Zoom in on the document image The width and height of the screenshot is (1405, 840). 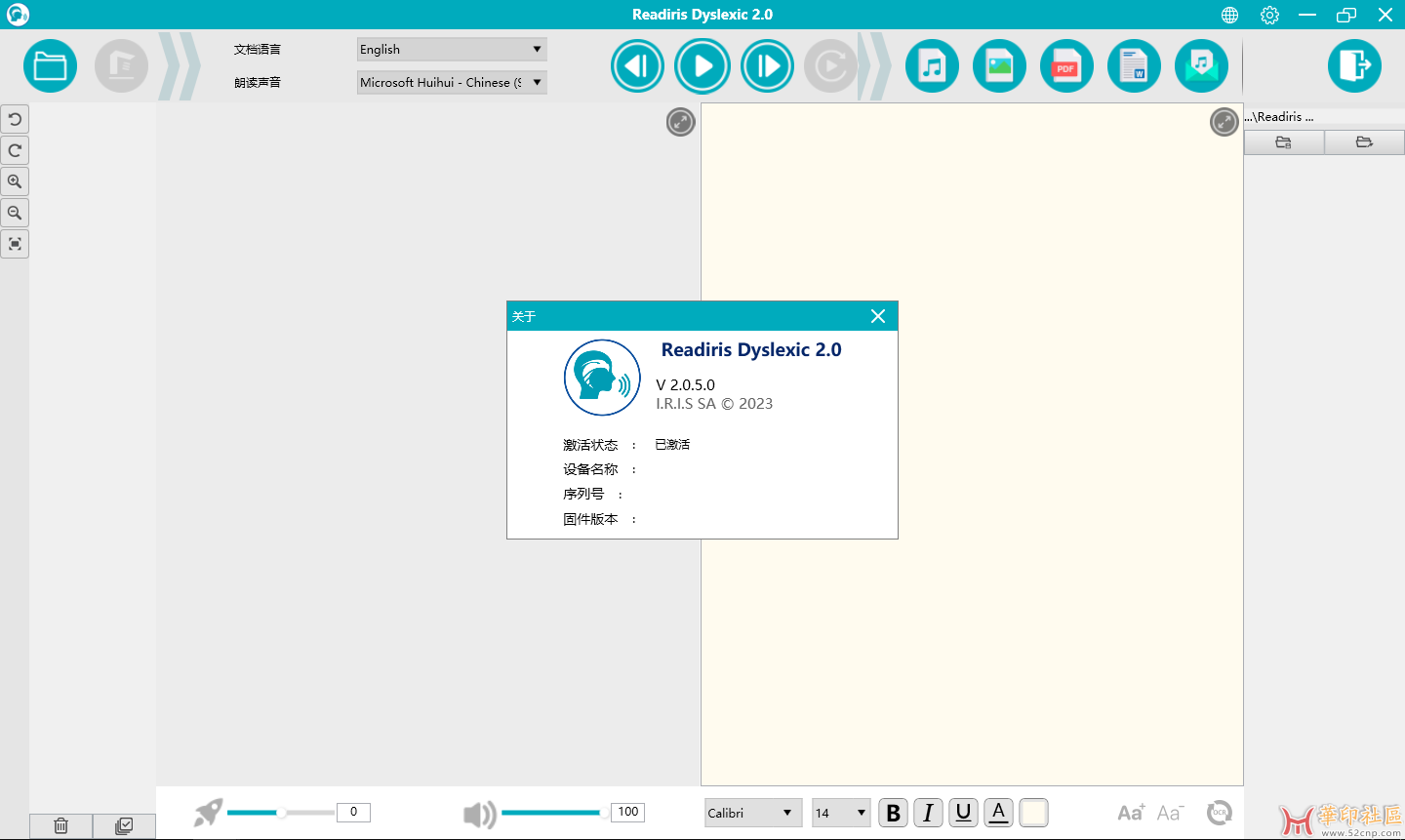coord(15,181)
